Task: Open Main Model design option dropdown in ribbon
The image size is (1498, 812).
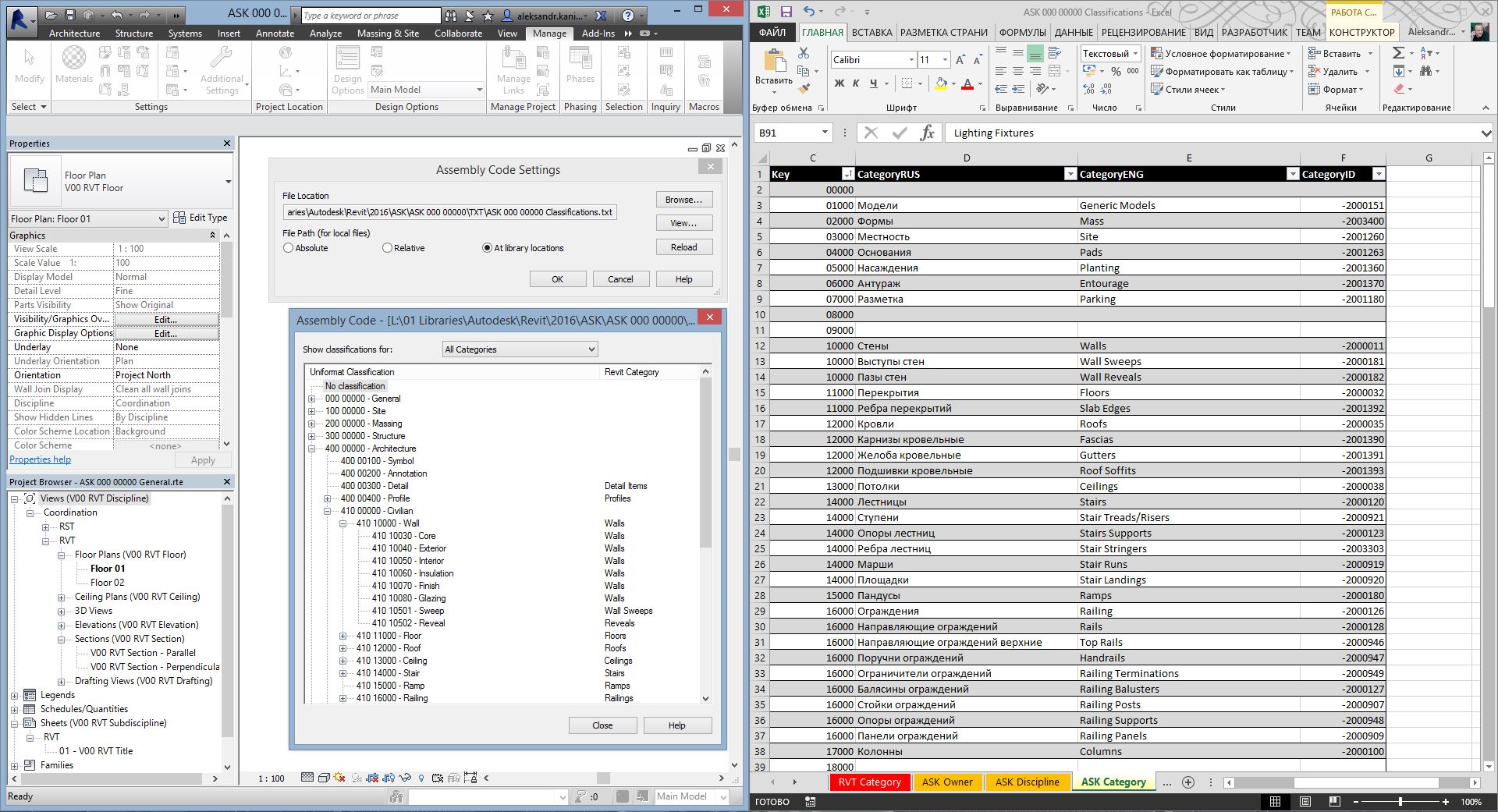Action: click(x=427, y=90)
